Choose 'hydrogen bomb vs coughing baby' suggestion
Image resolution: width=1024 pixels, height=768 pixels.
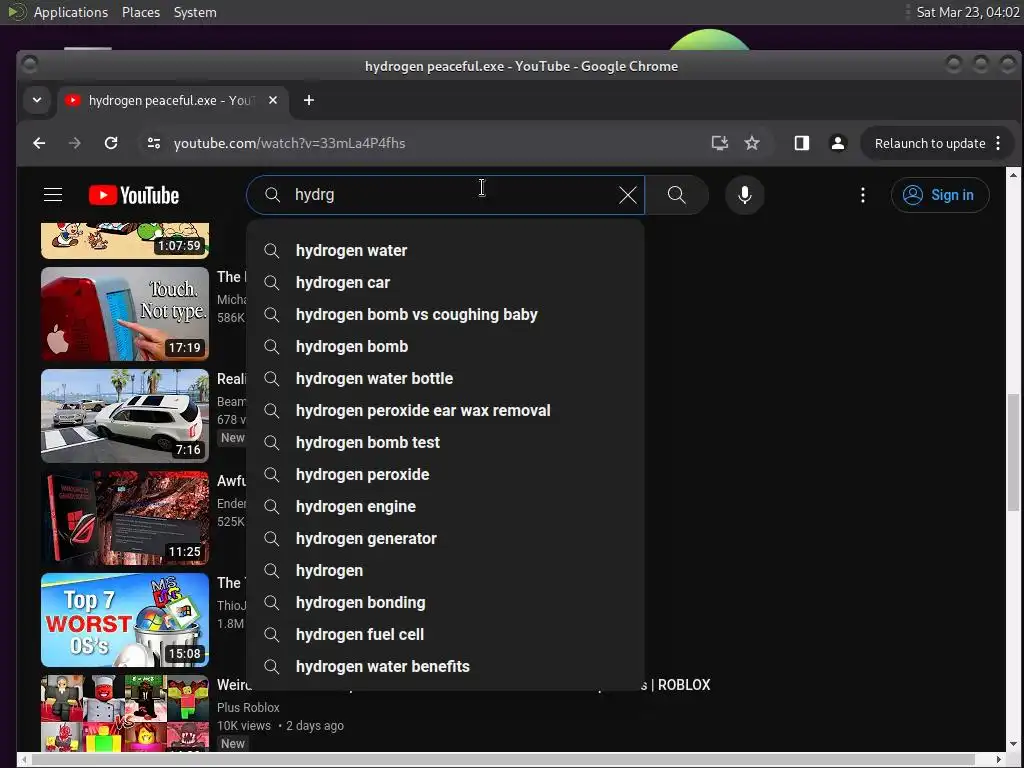click(445, 314)
